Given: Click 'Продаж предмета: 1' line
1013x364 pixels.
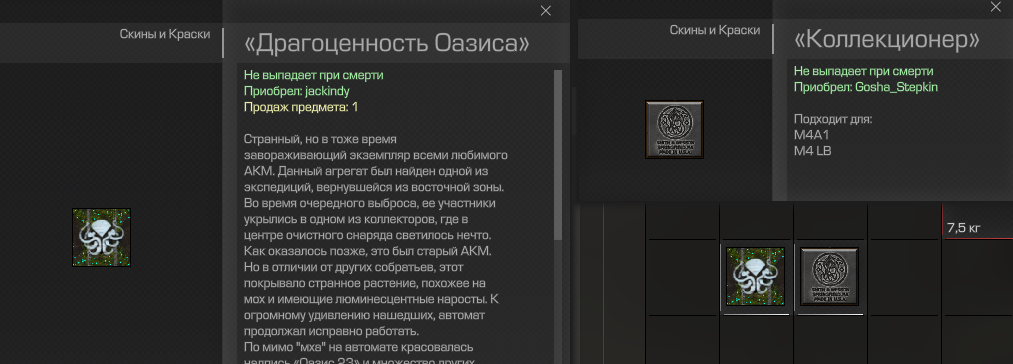Looking at the screenshot, I should (x=301, y=107).
